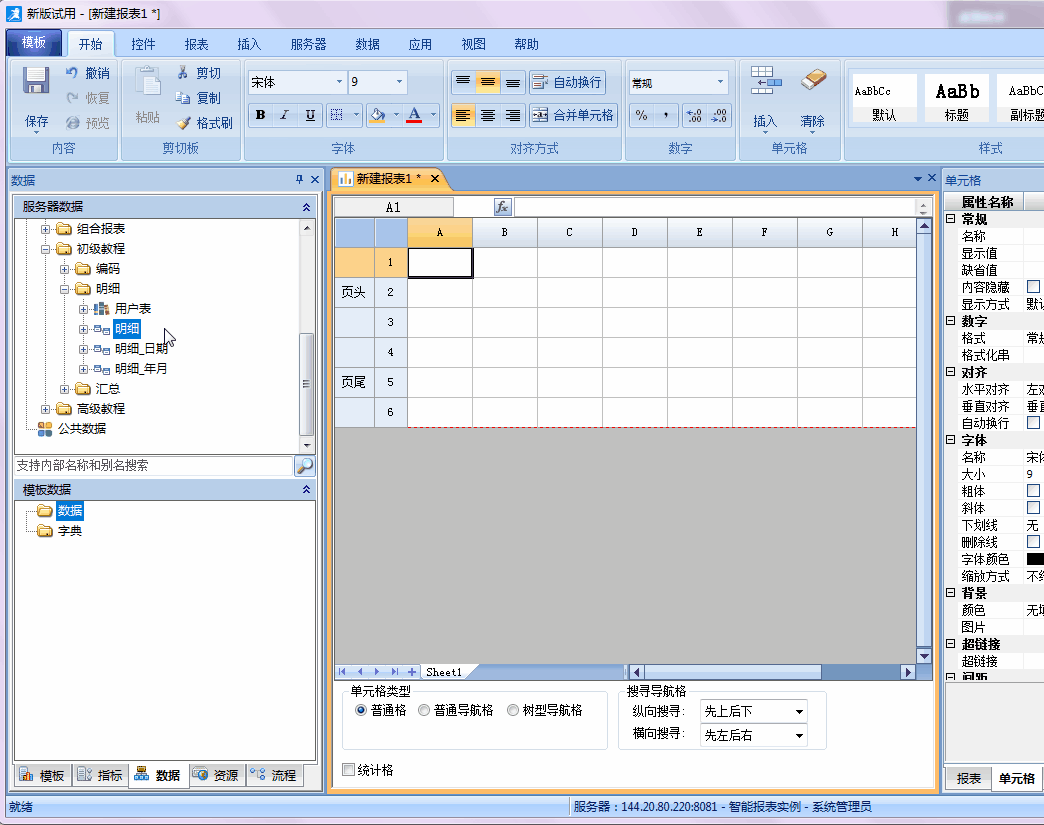Screen dimensions: 1044x825
Task: Click the 模板 application button
Action: (34, 43)
